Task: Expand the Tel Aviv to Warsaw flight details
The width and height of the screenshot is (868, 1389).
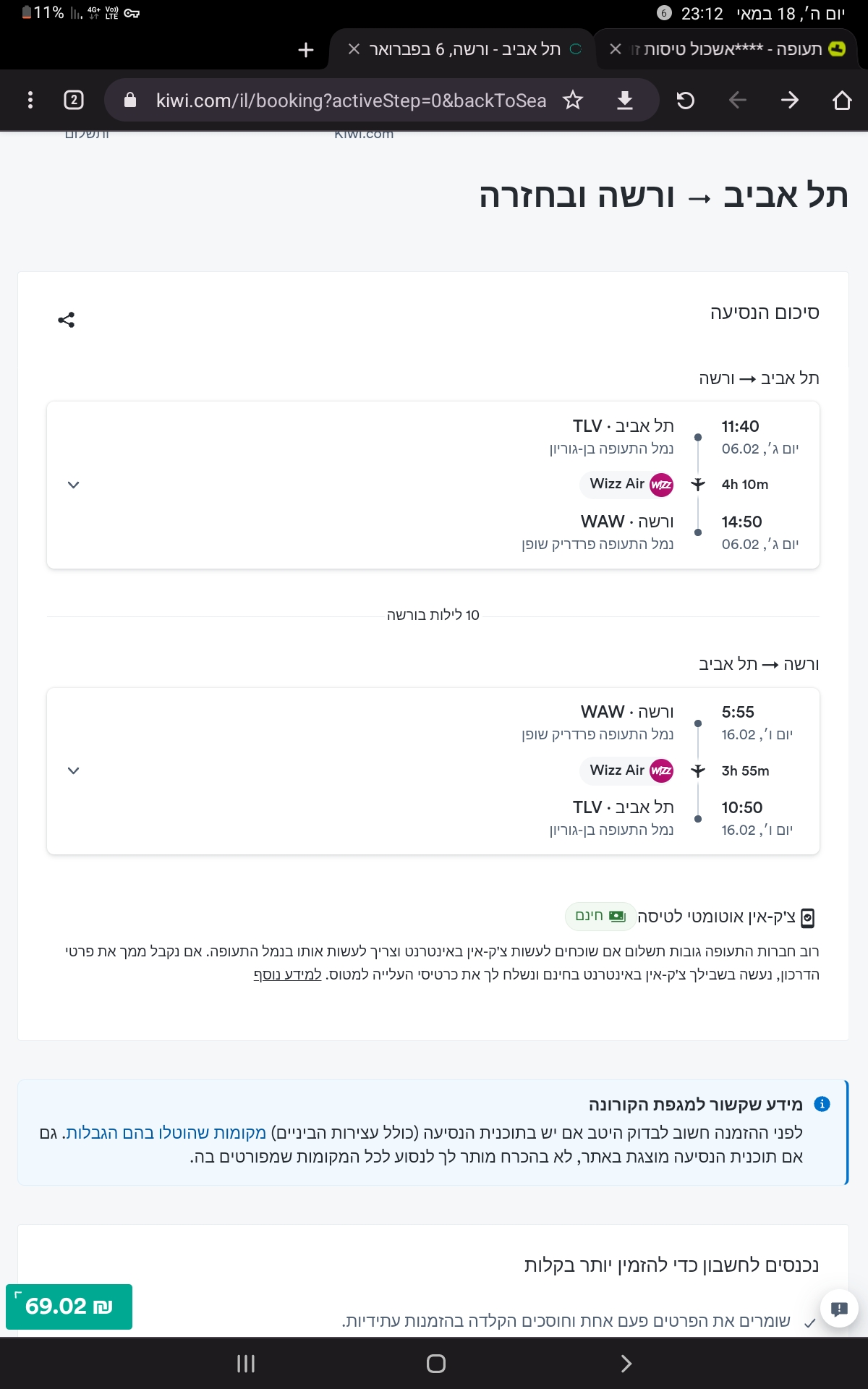Action: click(x=73, y=485)
